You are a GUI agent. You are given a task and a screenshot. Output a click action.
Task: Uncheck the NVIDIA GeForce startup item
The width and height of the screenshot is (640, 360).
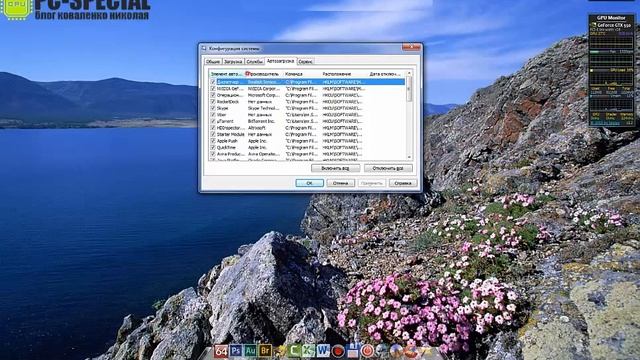coord(213,88)
